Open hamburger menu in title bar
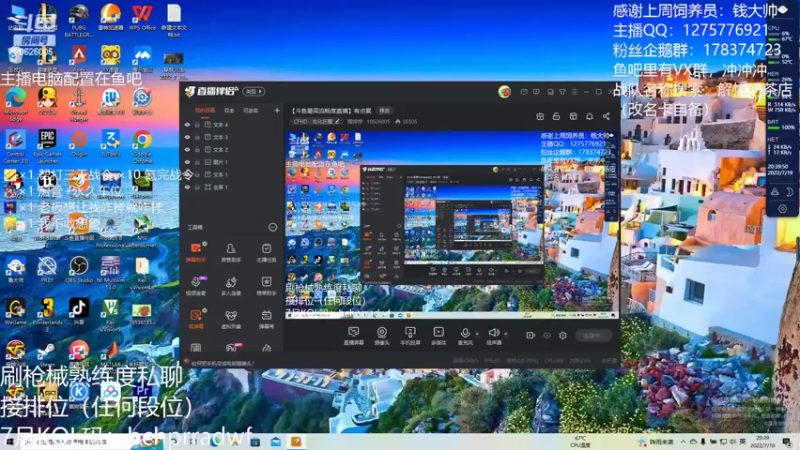Viewport: 800px width, 450px height. click(575, 92)
